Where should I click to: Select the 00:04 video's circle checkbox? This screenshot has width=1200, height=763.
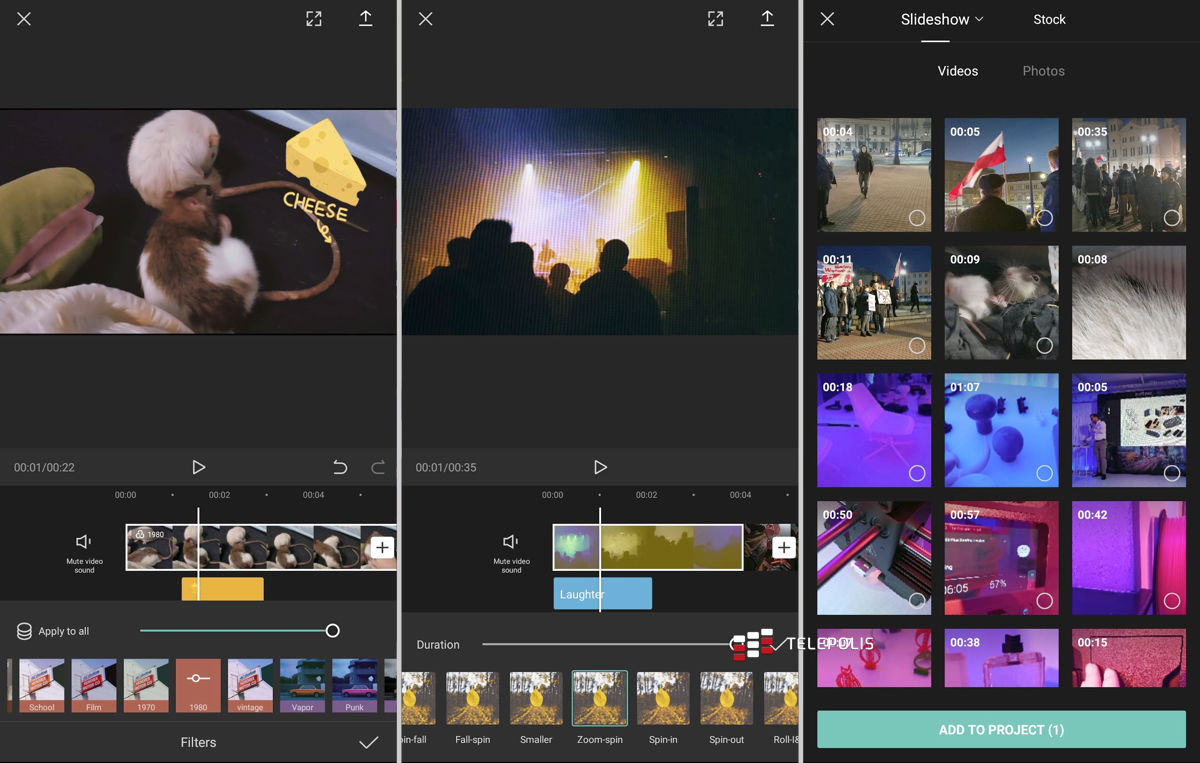pyautogui.click(x=917, y=217)
